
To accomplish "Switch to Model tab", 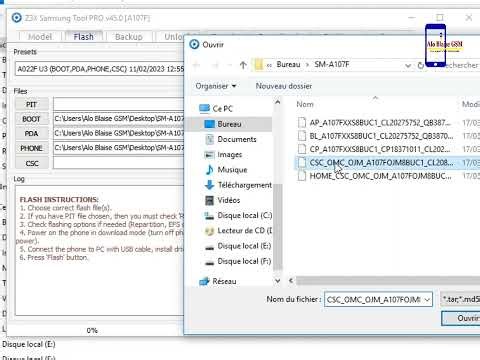I will pyautogui.click(x=40, y=36).
